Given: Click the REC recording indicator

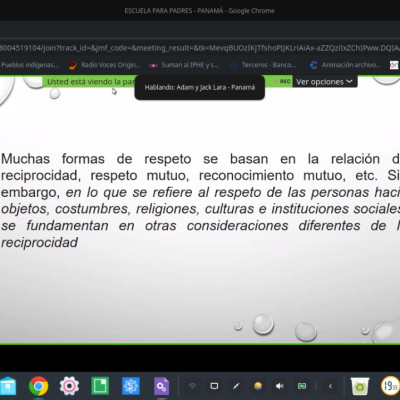Looking at the screenshot, I should (283, 81).
